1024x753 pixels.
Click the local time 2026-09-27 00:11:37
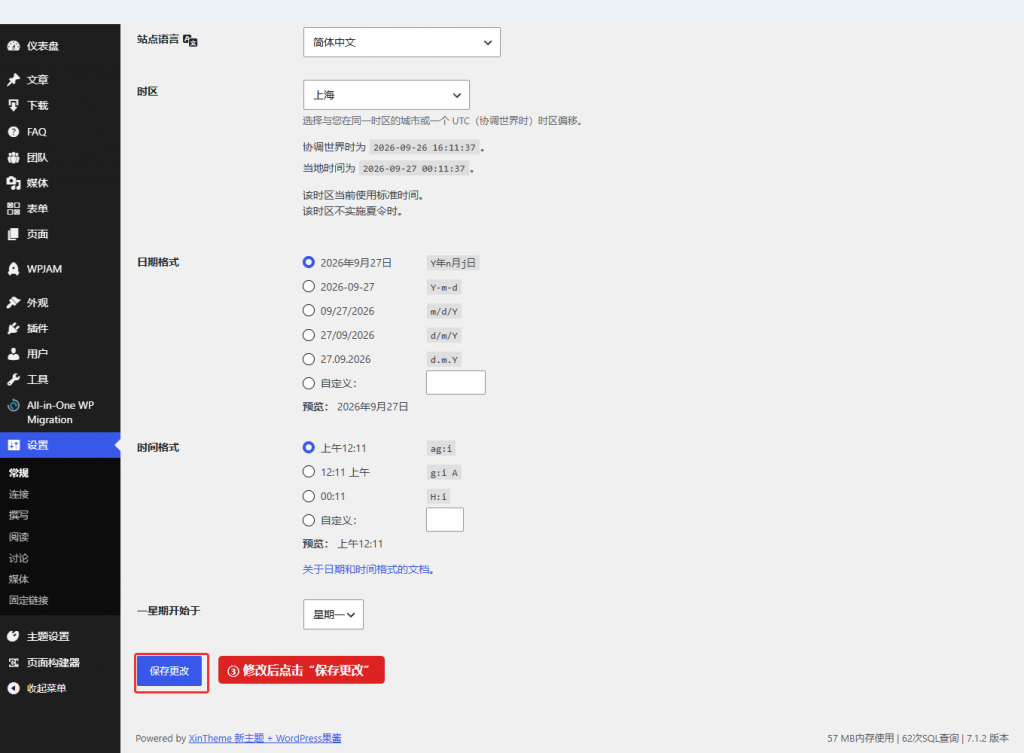pos(414,168)
